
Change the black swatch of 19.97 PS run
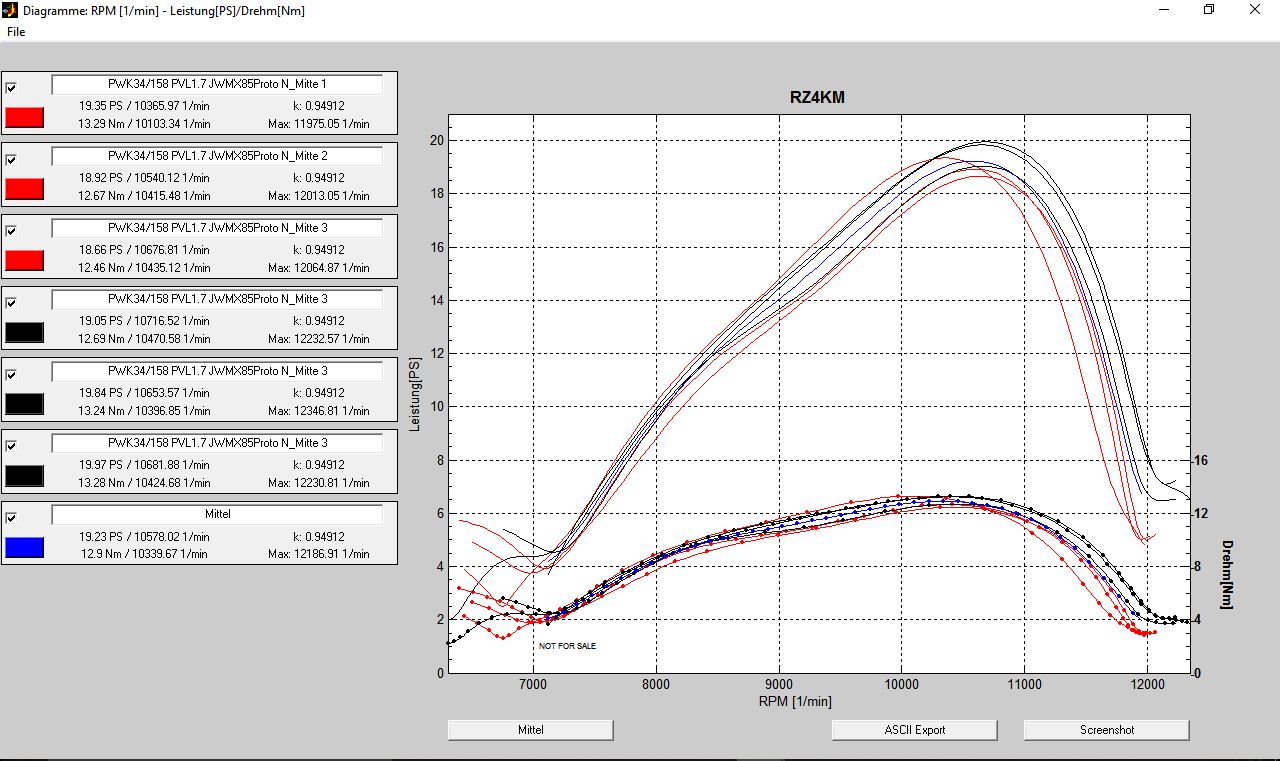coord(25,476)
